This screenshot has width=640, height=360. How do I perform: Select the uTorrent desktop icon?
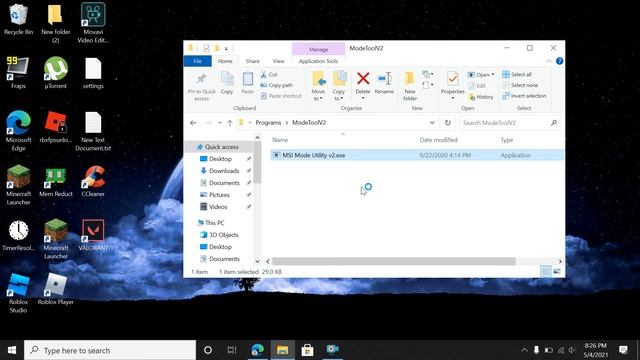coord(56,73)
